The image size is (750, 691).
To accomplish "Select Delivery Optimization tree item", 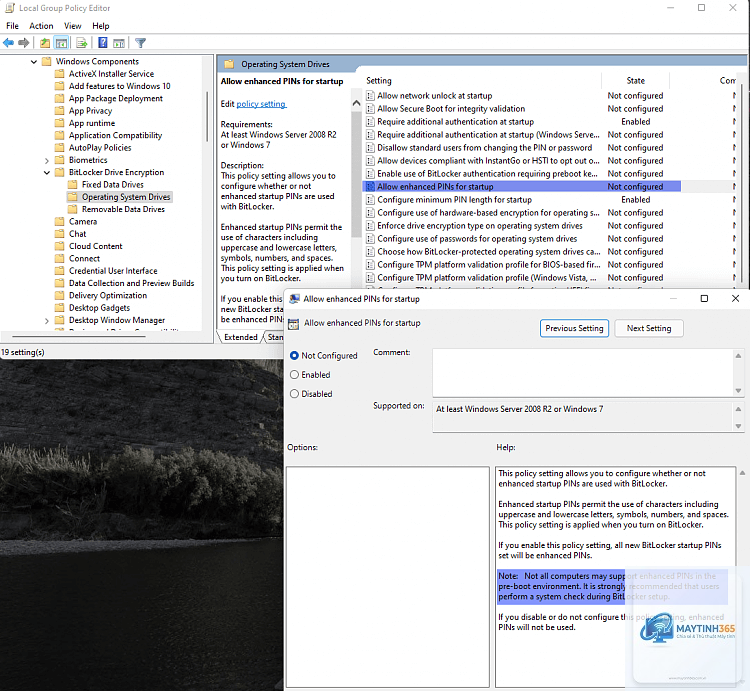I will coord(108,296).
